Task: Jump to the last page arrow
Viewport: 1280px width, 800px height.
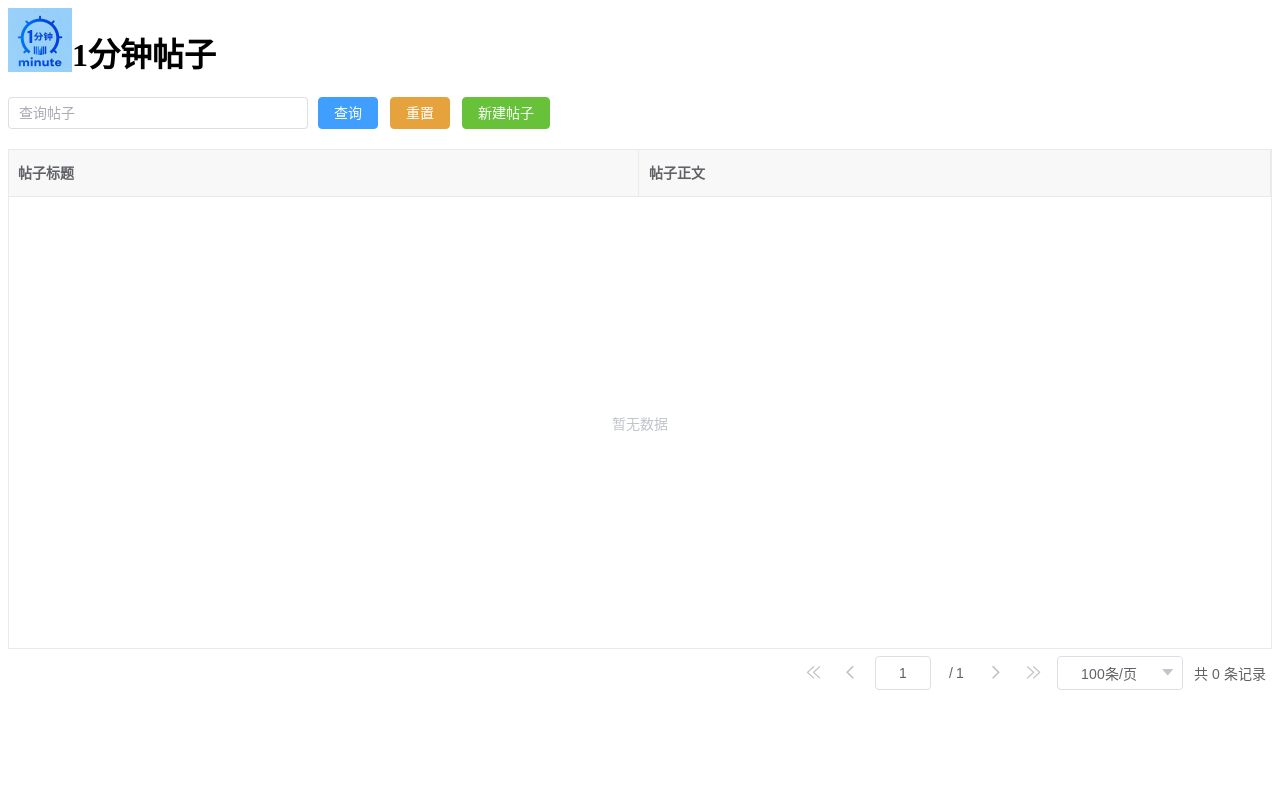Action: click(1033, 673)
